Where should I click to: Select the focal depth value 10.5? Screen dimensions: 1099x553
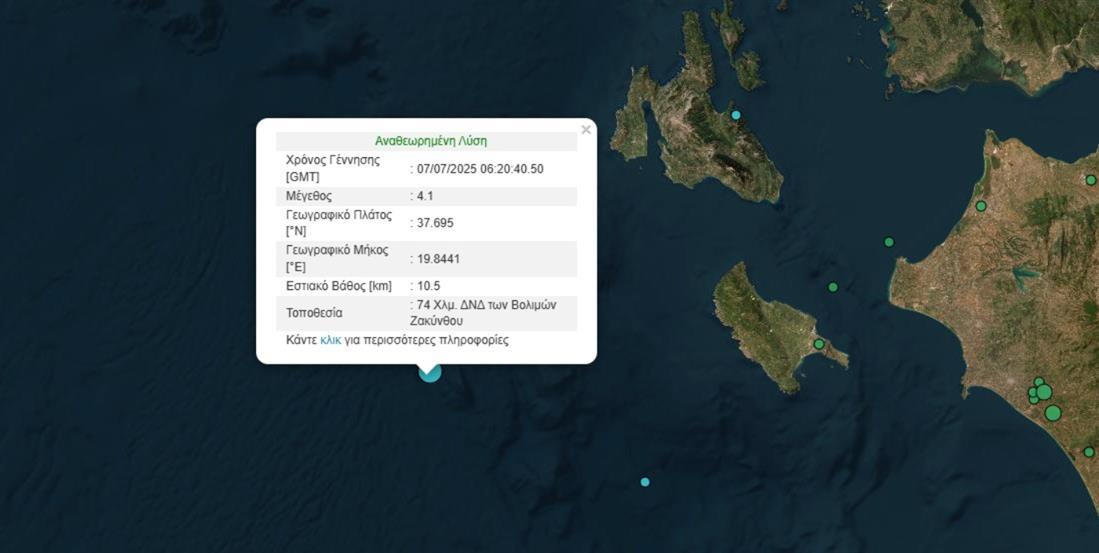428,286
